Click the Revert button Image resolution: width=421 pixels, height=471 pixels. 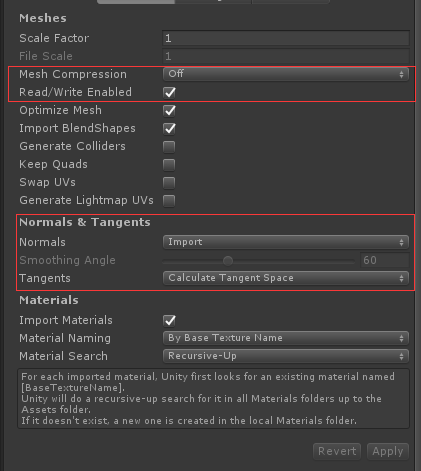337,451
